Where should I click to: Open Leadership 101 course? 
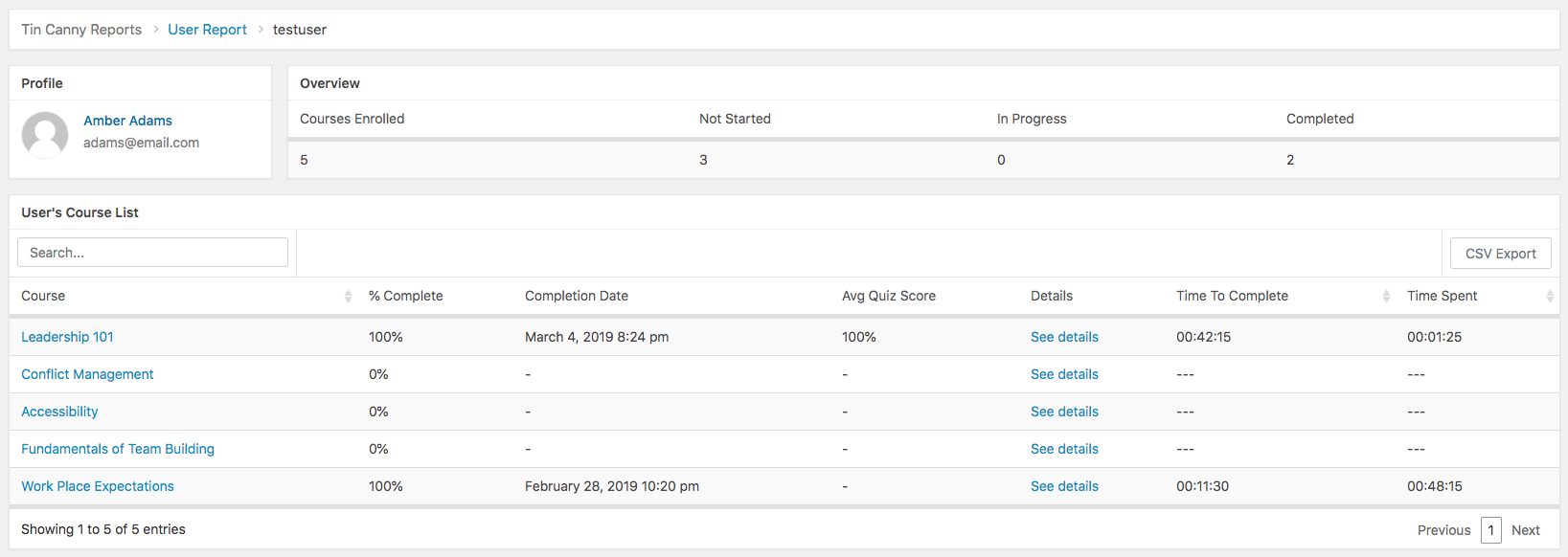pos(67,337)
